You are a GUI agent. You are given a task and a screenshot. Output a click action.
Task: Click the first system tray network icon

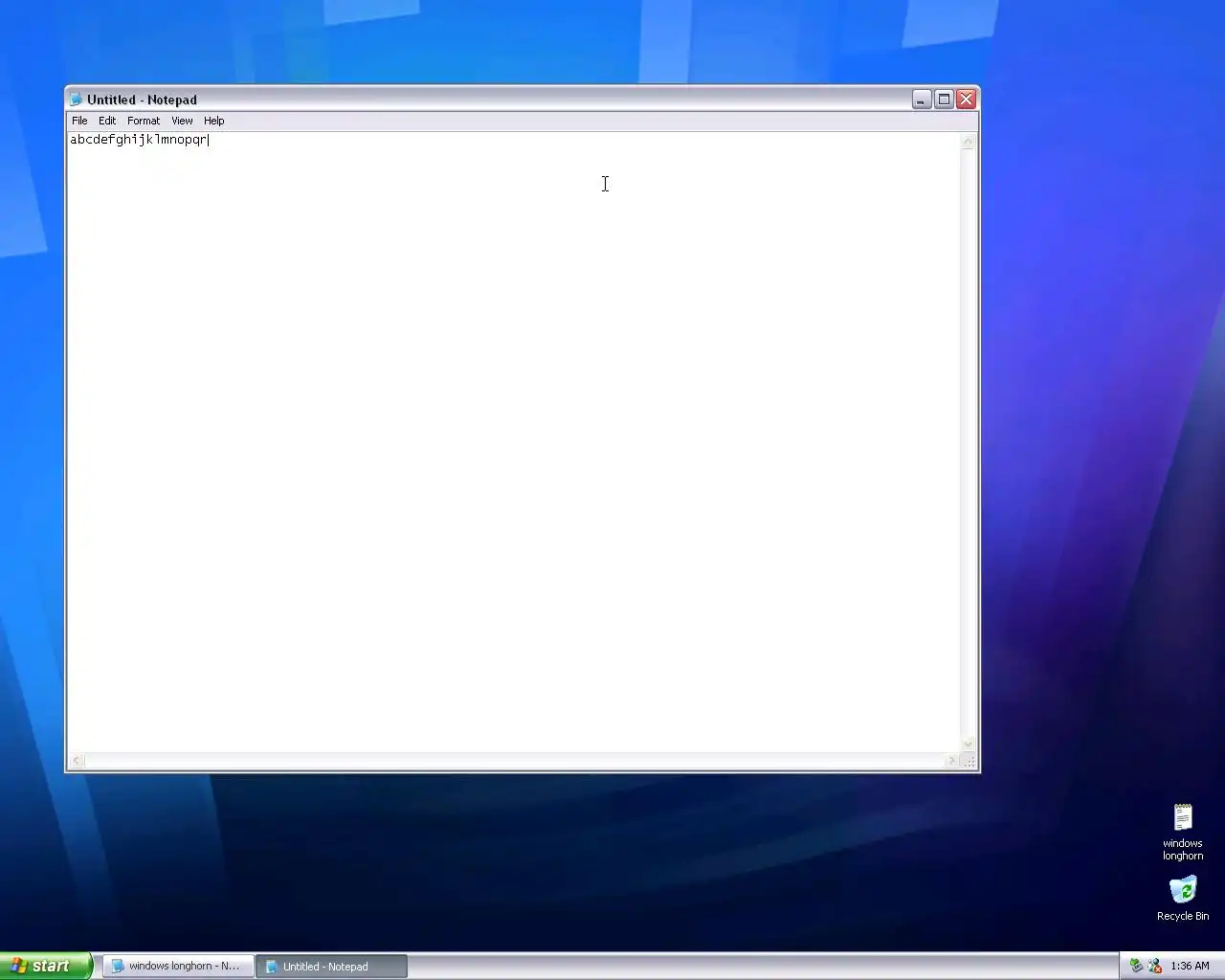point(1136,966)
